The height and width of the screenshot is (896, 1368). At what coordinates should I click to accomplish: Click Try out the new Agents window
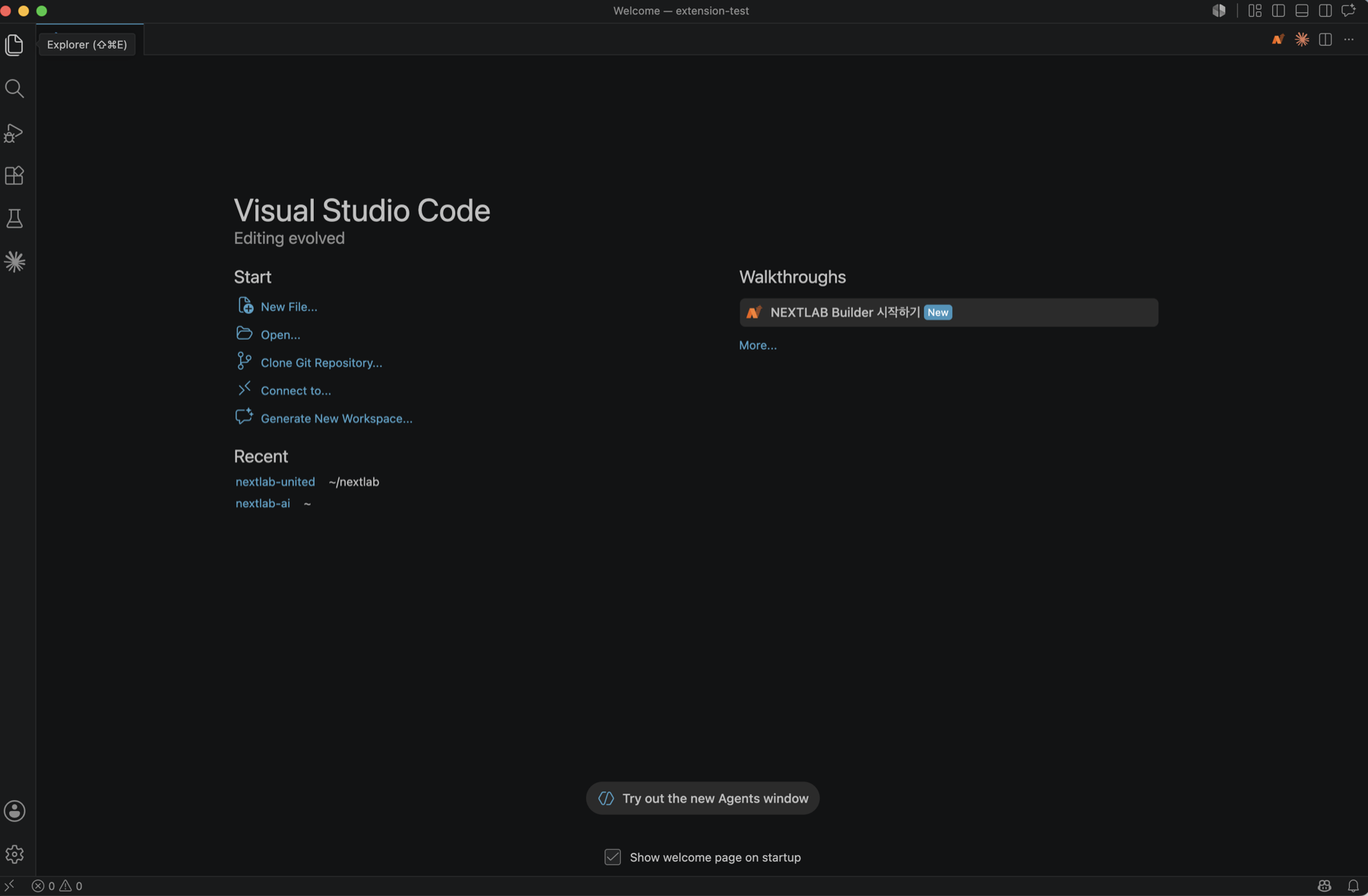pyautogui.click(x=702, y=798)
